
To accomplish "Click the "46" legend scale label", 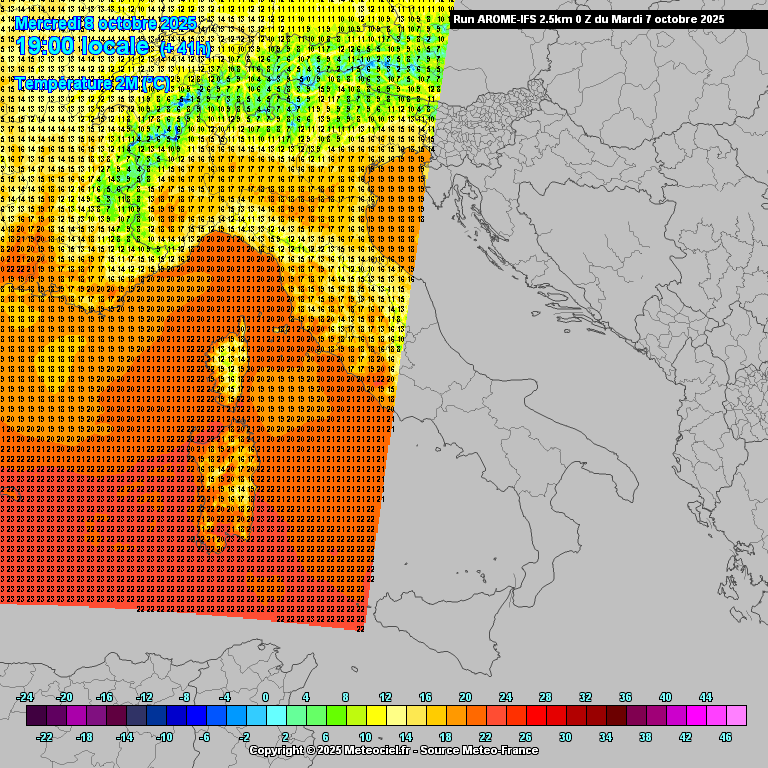I will click(x=725, y=737).
